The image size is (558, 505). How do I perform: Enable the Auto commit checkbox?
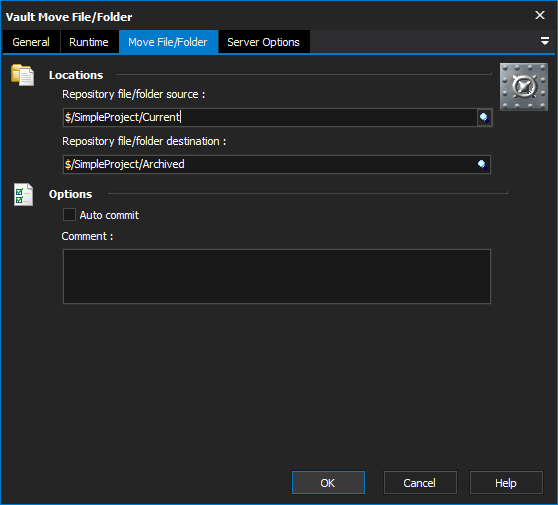pos(69,215)
